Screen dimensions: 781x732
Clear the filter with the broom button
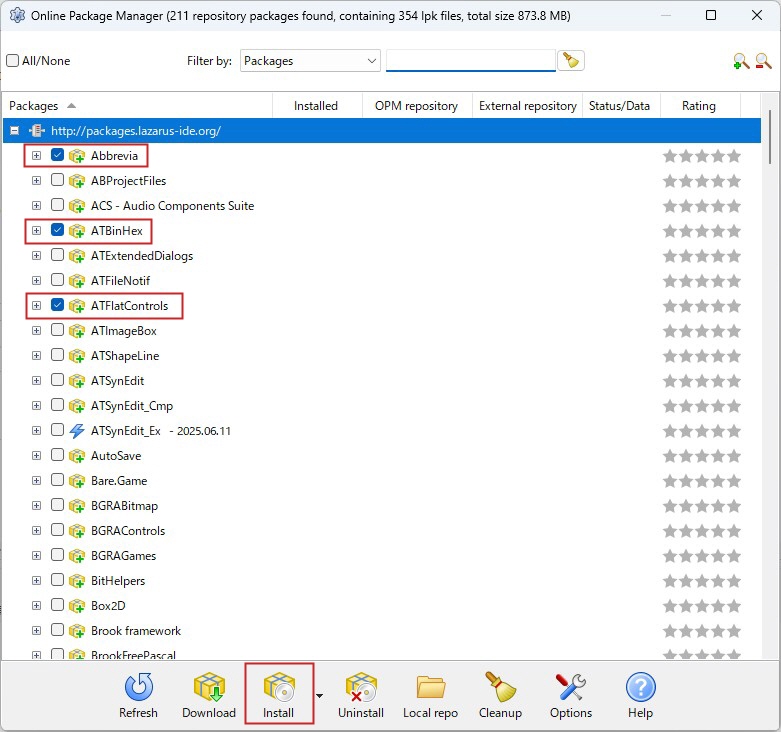click(571, 61)
